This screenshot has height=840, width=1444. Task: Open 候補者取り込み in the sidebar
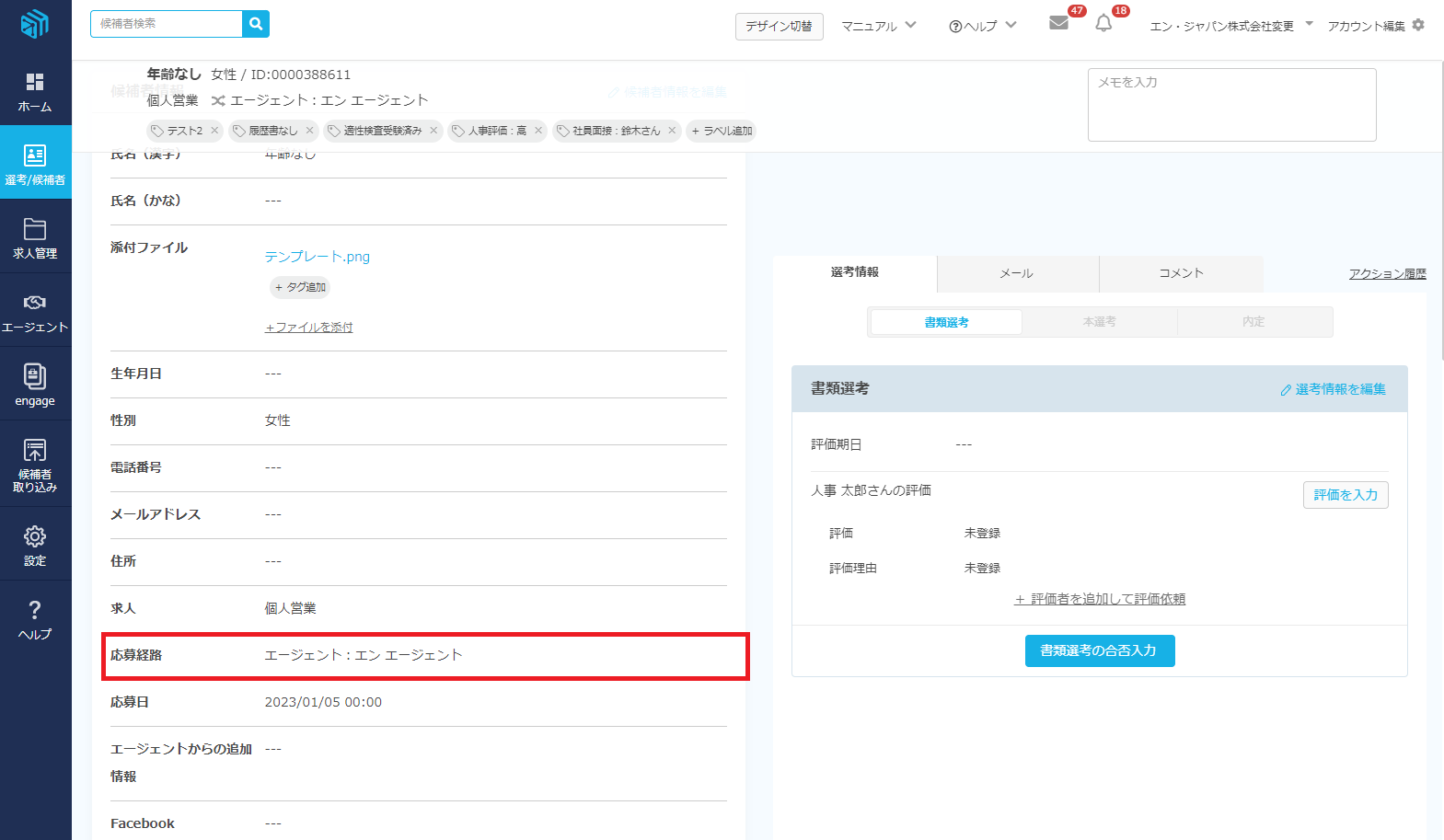(x=35, y=465)
